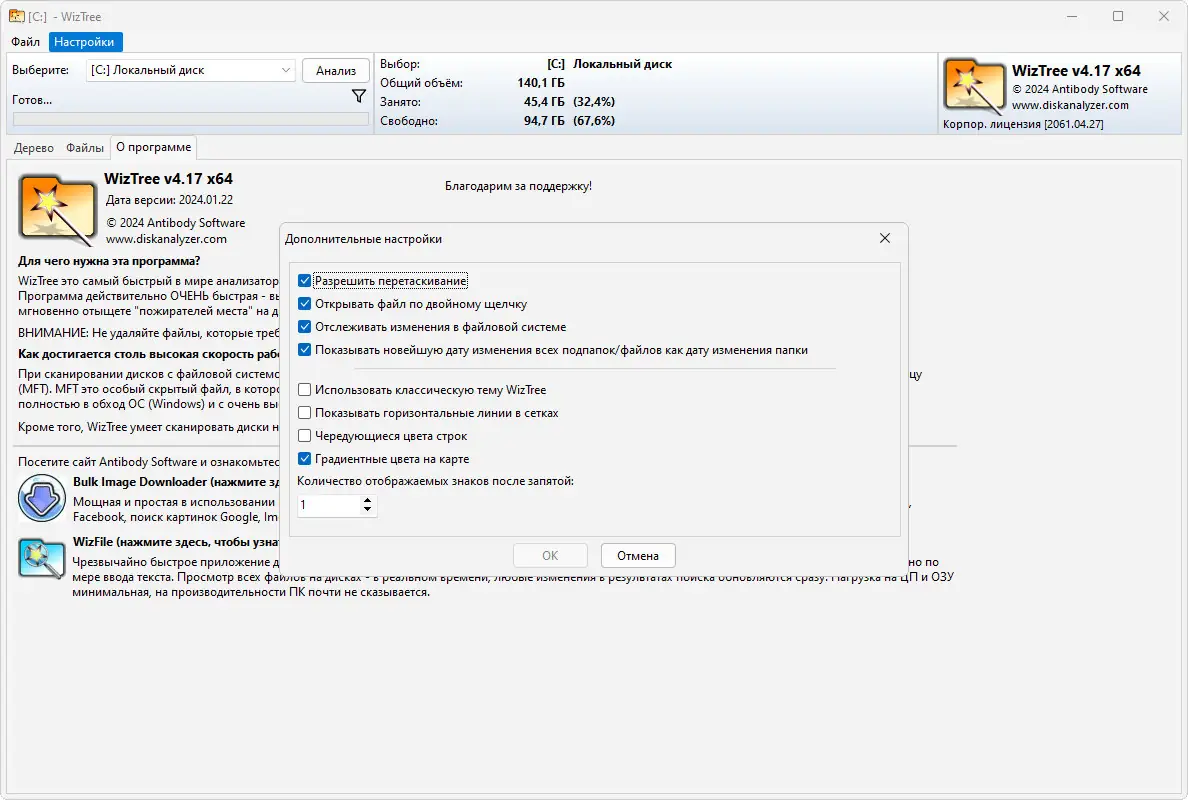Click Для чего нужна эта программа? heading

(x=109, y=261)
